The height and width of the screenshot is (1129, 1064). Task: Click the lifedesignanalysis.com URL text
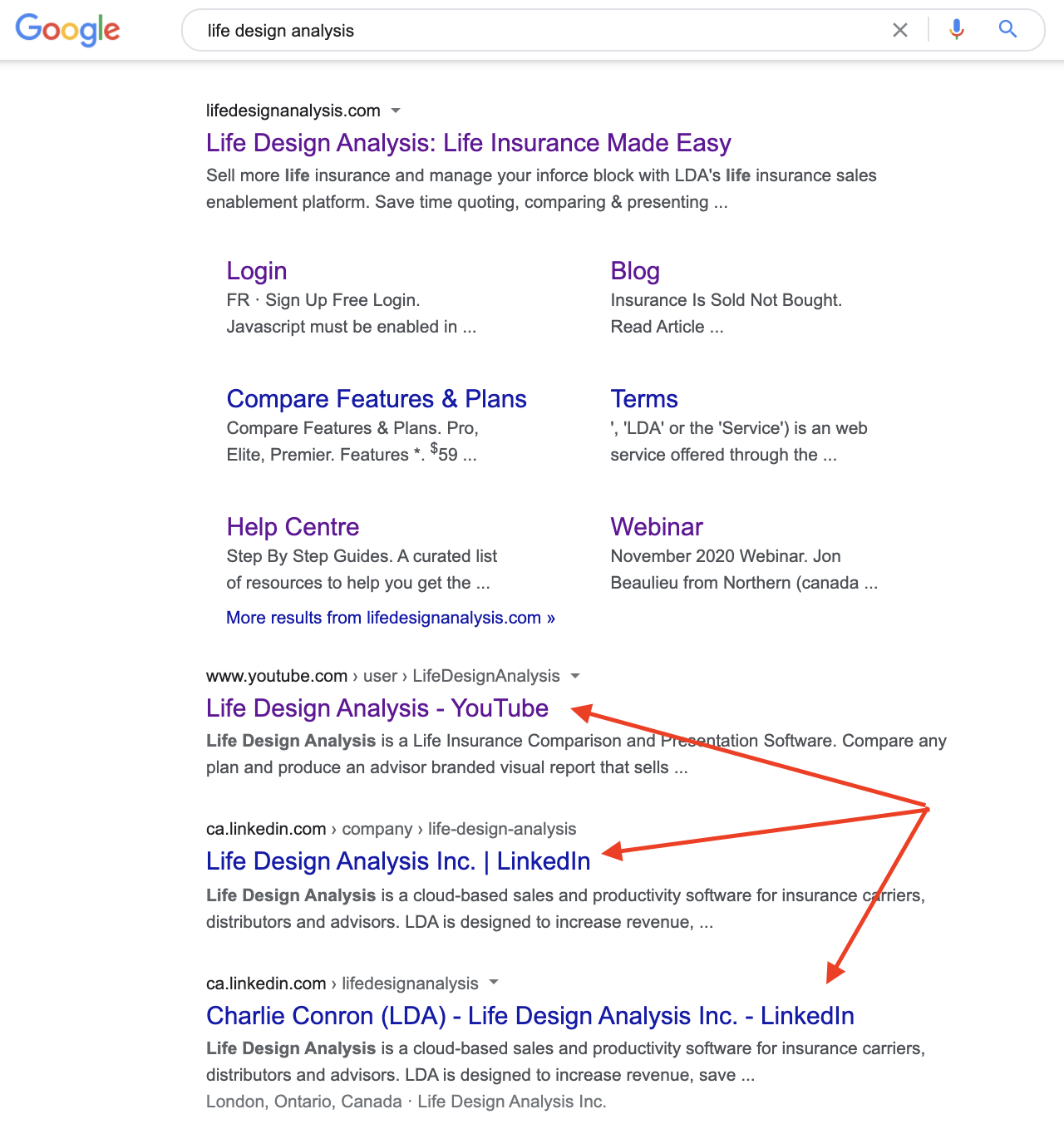tap(293, 111)
